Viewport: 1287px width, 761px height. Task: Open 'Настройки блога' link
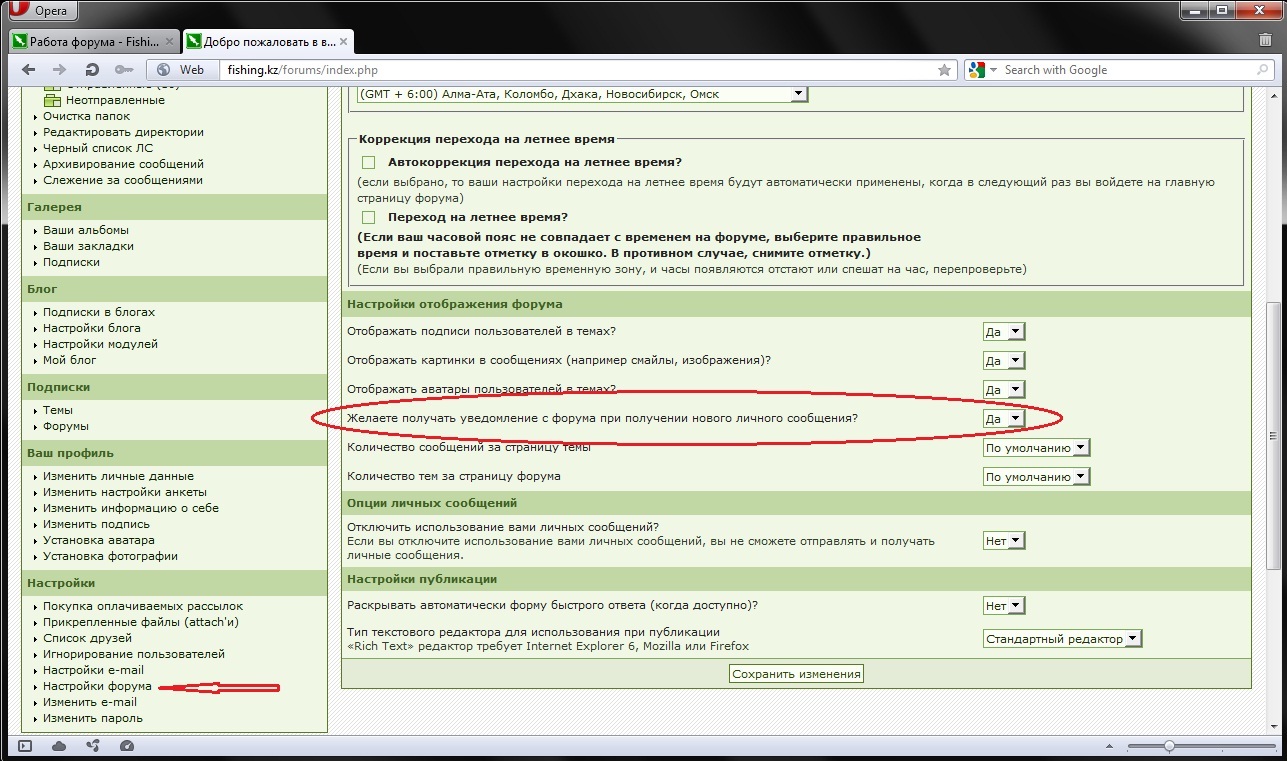pyautogui.click(x=92, y=328)
